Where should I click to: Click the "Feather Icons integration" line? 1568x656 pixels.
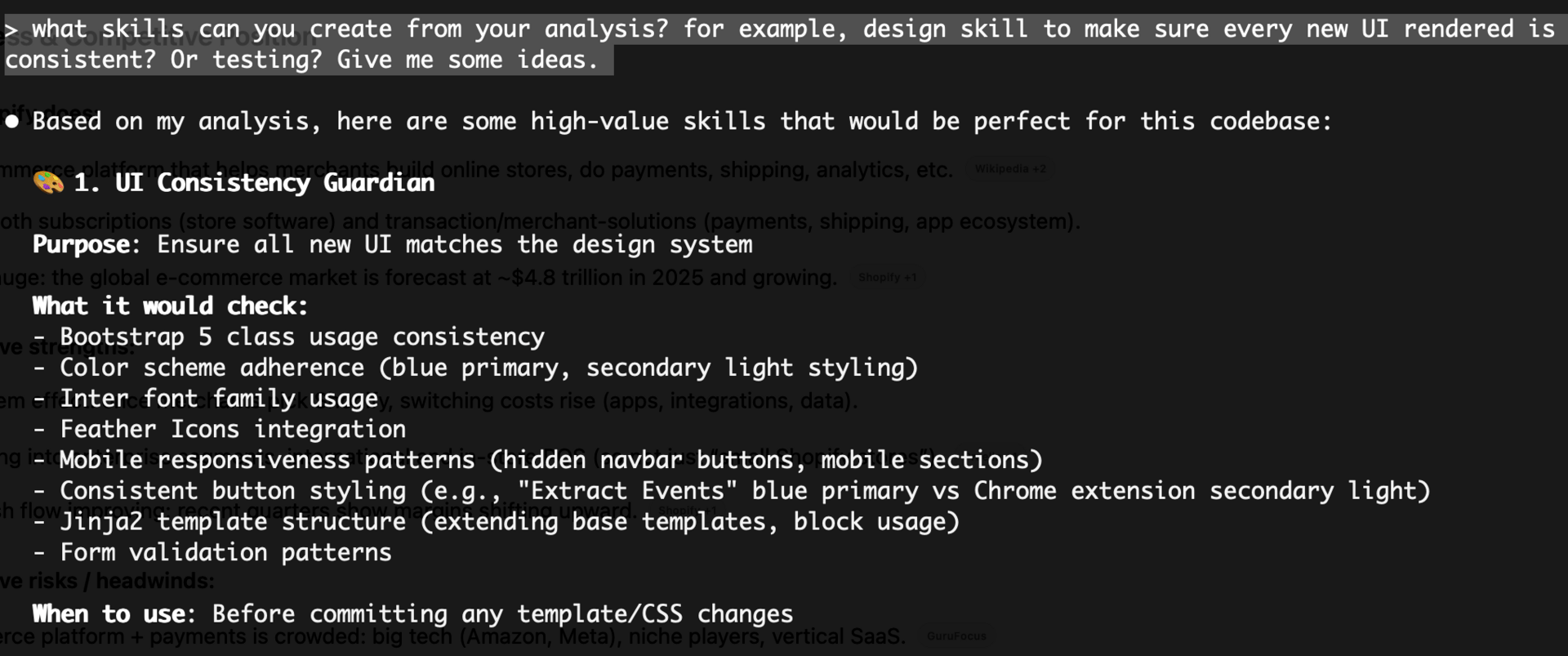(232, 429)
